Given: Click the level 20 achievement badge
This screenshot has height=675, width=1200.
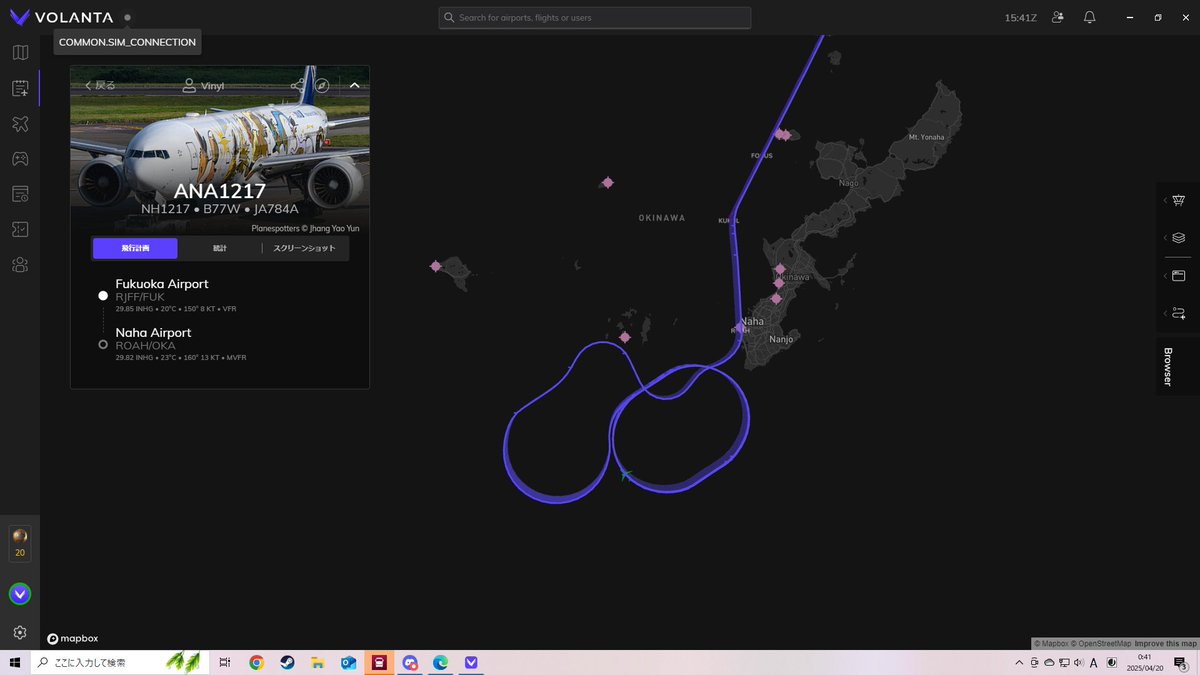Looking at the screenshot, I should tap(20, 543).
